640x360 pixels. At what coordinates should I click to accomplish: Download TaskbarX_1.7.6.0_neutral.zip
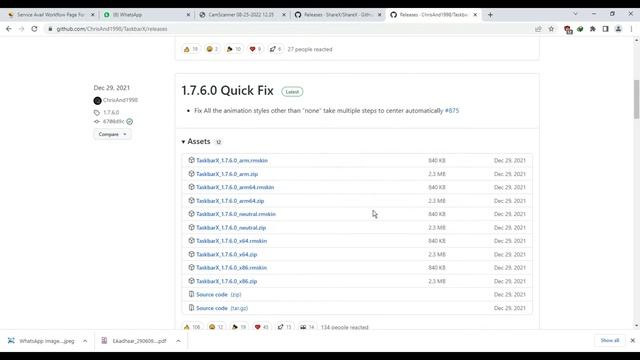pos(231,228)
